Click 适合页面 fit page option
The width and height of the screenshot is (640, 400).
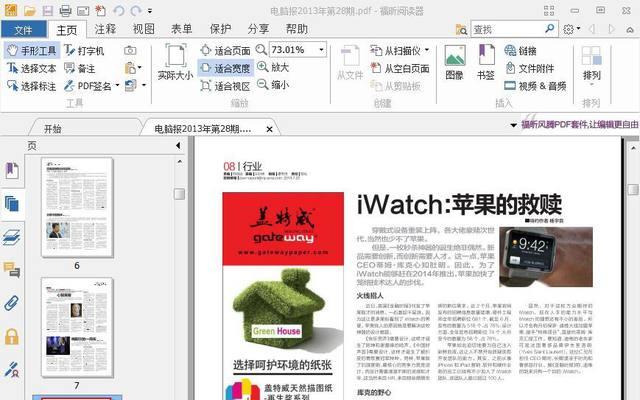(225, 50)
